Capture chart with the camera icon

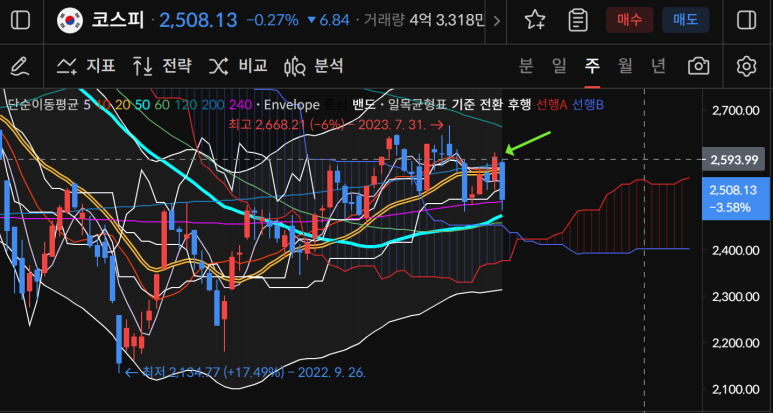[699, 66]
